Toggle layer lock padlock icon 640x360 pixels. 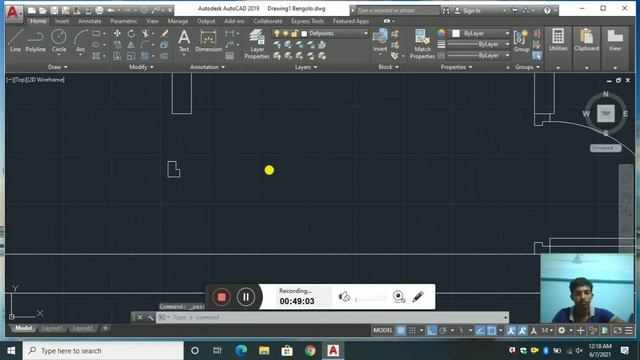tap(294, 33)
